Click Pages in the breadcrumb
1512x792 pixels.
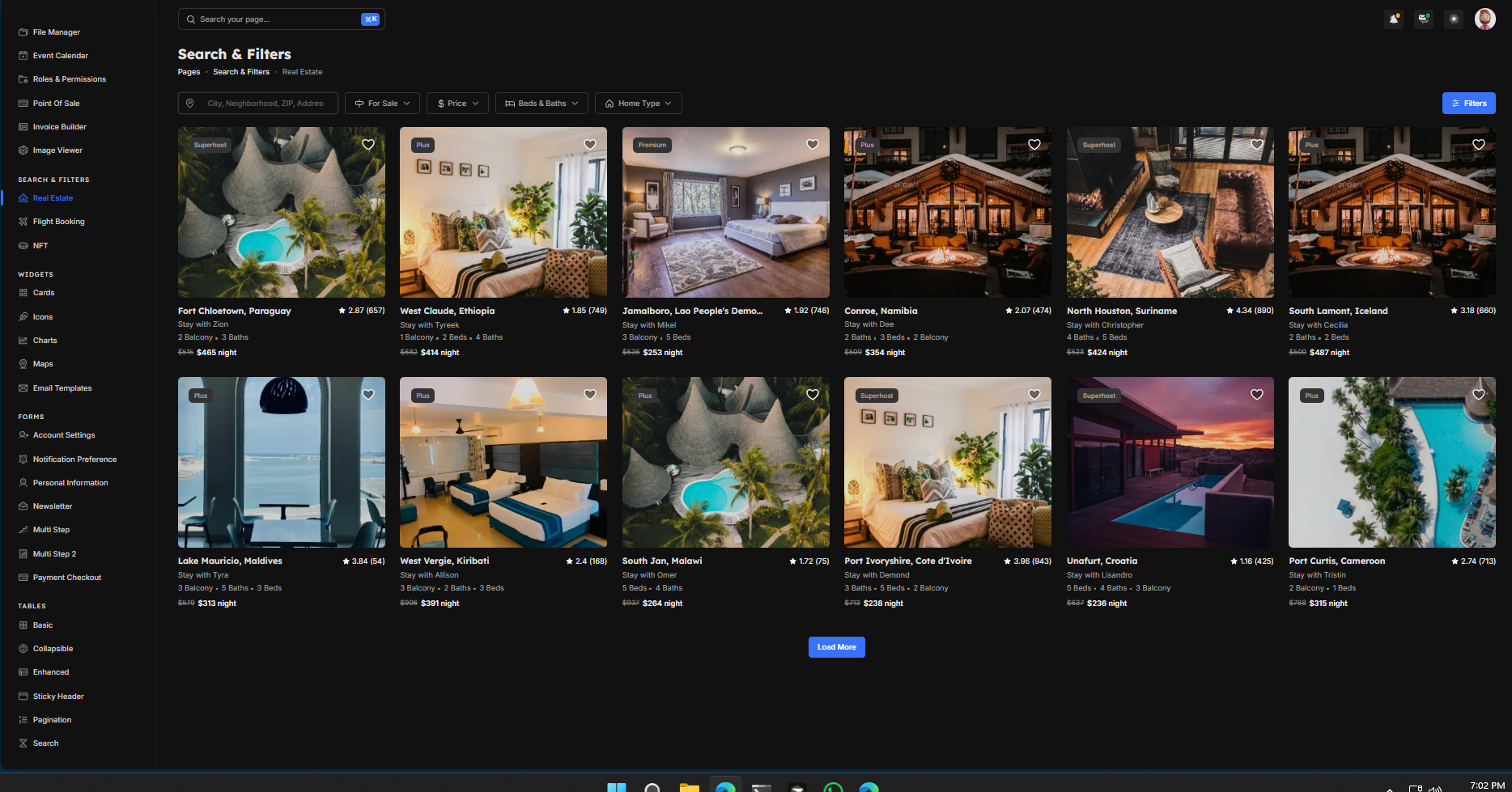click(x=189, y=72)
